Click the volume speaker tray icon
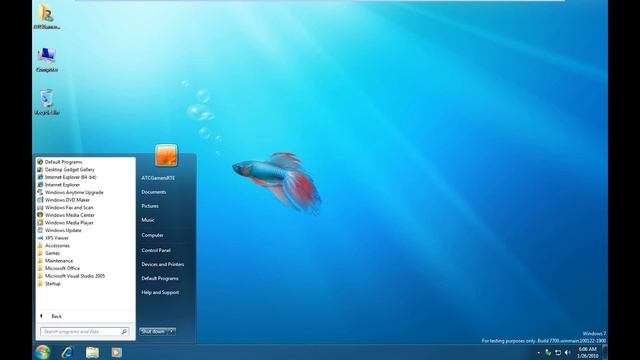 [x=567, y=352]
